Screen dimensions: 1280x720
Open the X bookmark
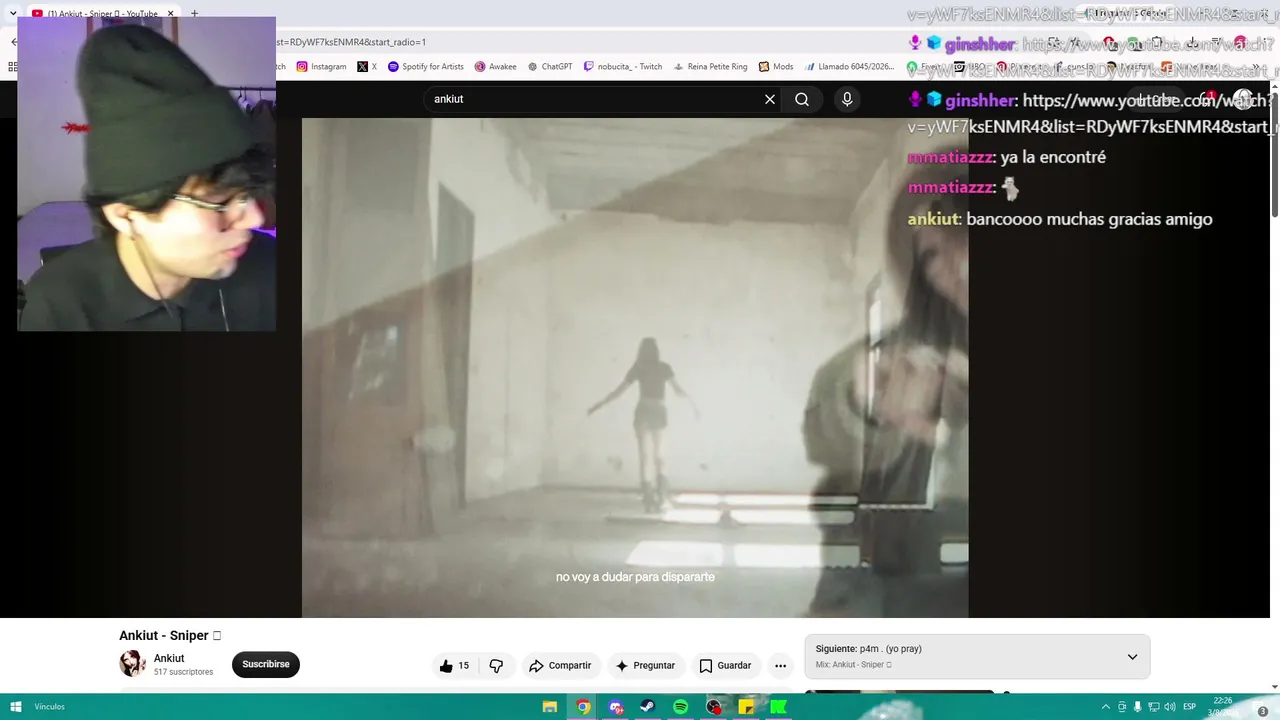pyautogui.click(x=367, y=67)
